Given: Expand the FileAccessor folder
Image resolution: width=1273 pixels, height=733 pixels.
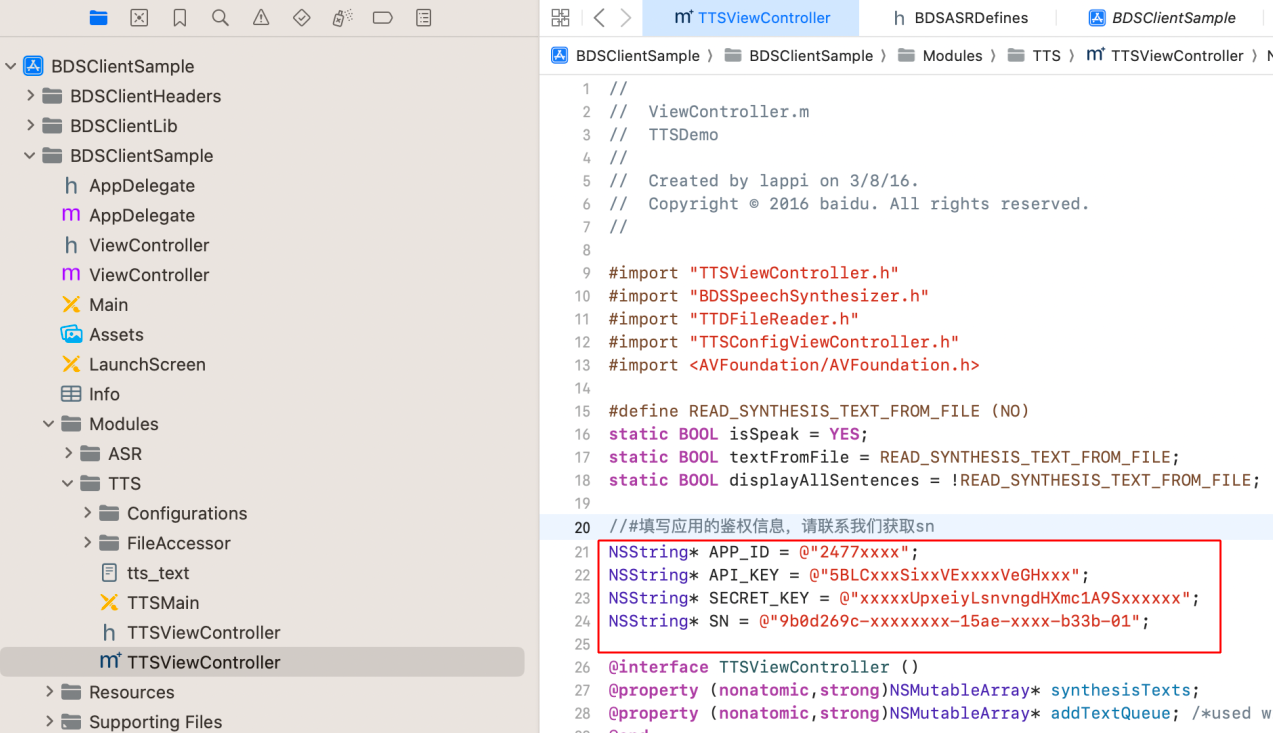Looking at the screenshot, I should 87,543.
